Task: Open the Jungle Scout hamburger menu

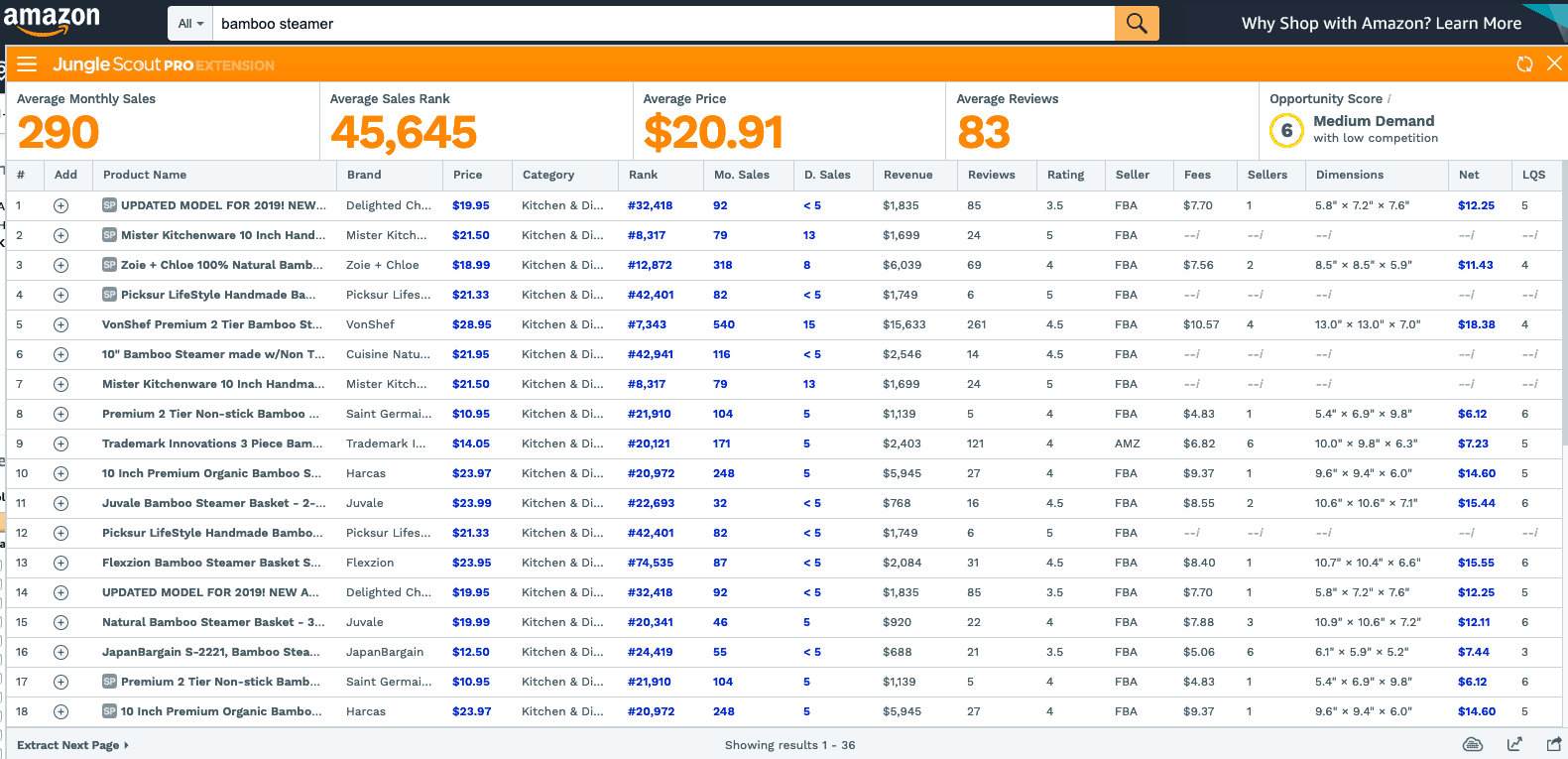Action: coord(27,64)
